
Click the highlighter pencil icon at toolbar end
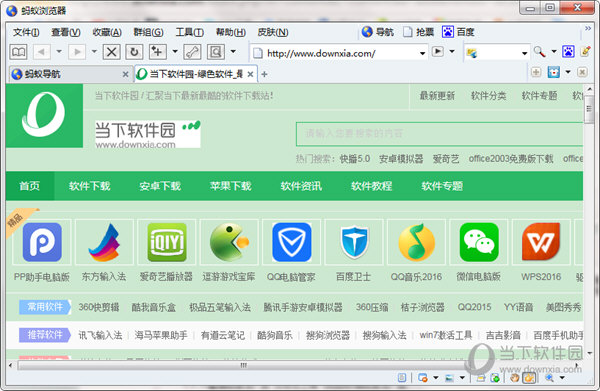point(585,51)
